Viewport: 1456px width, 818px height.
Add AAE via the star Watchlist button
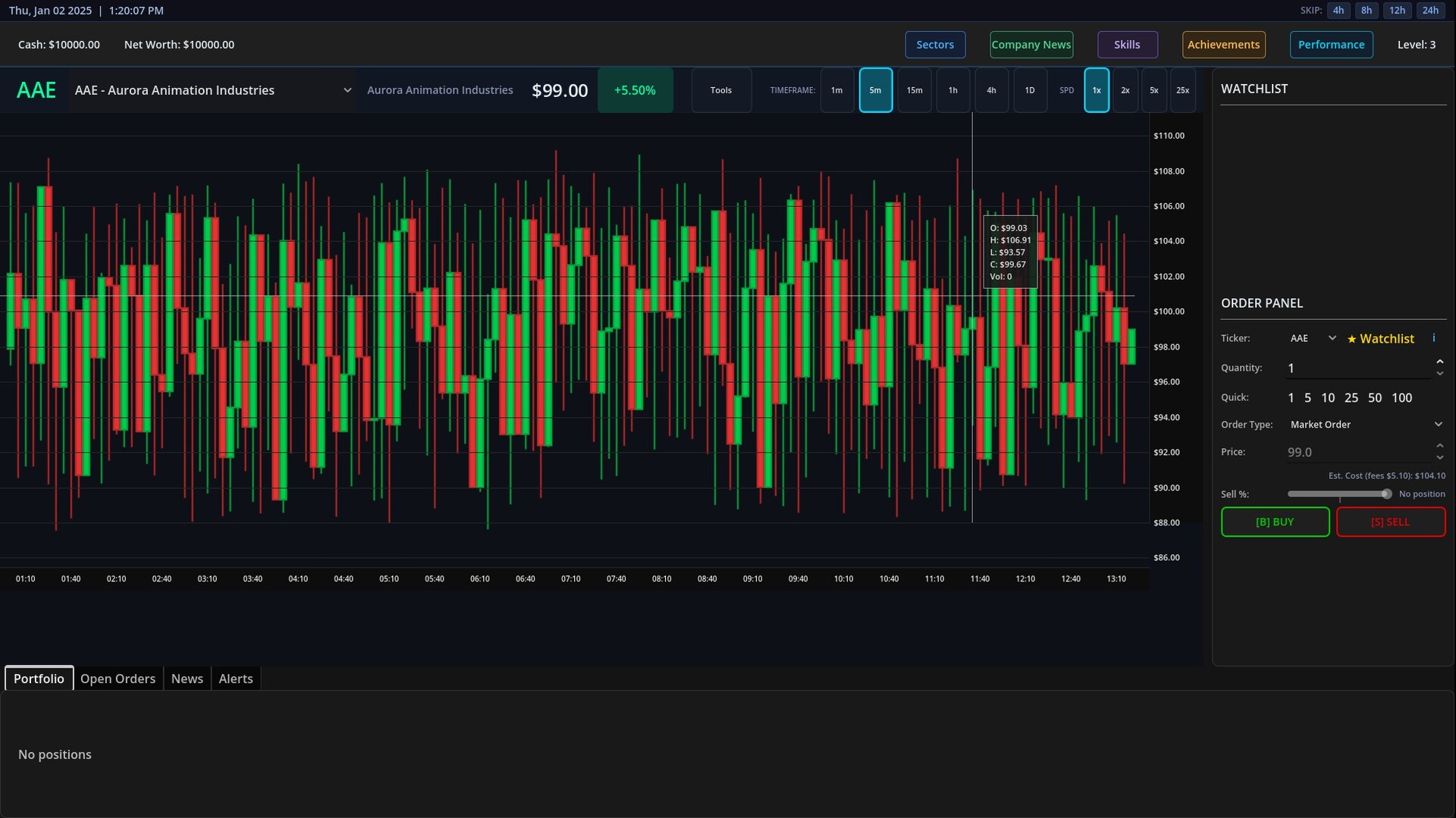point(1380,339)
